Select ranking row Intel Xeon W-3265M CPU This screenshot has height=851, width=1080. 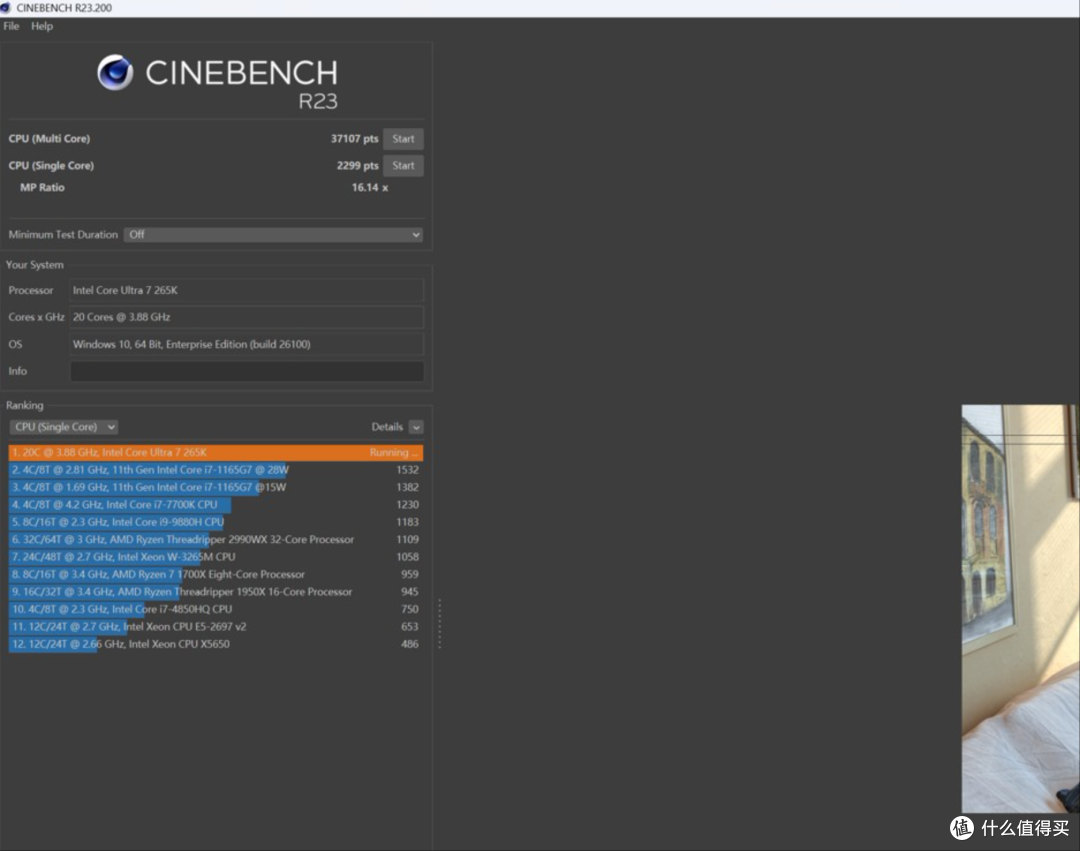click(x=216, y=556)
